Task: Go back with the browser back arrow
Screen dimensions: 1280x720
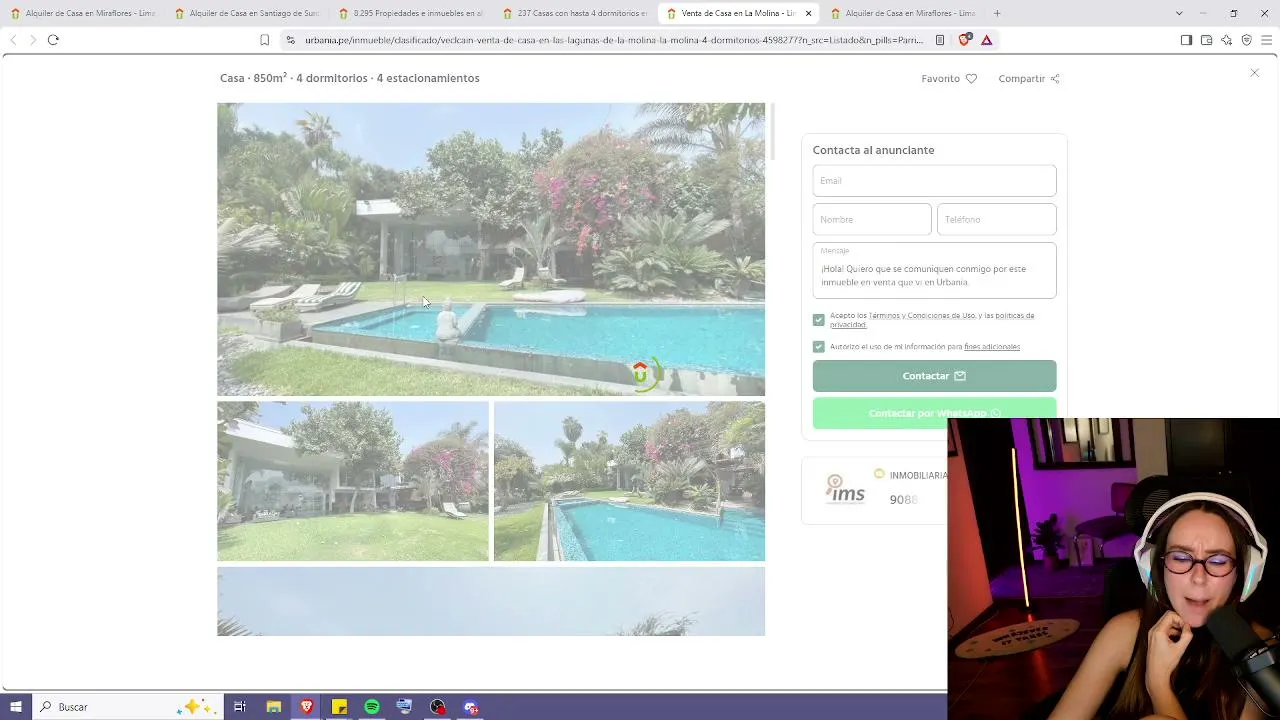Action: pos(12,40)
